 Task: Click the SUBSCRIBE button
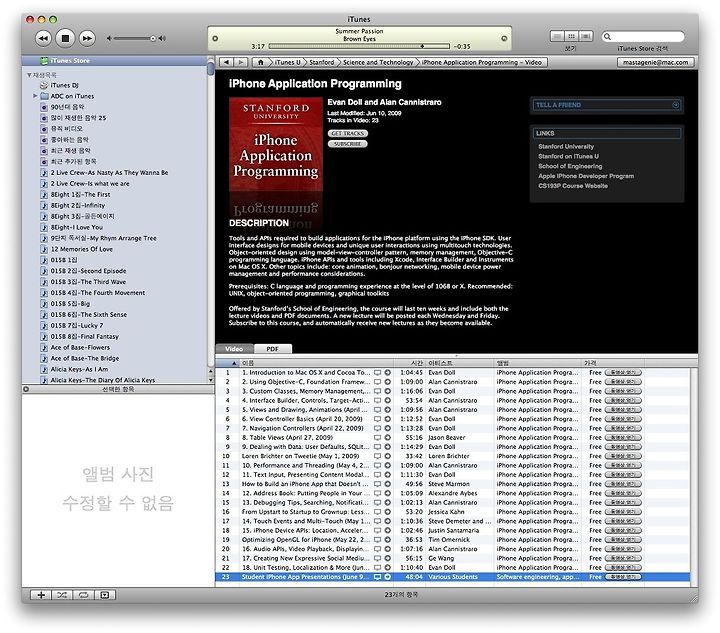click(x=348, y=144)
